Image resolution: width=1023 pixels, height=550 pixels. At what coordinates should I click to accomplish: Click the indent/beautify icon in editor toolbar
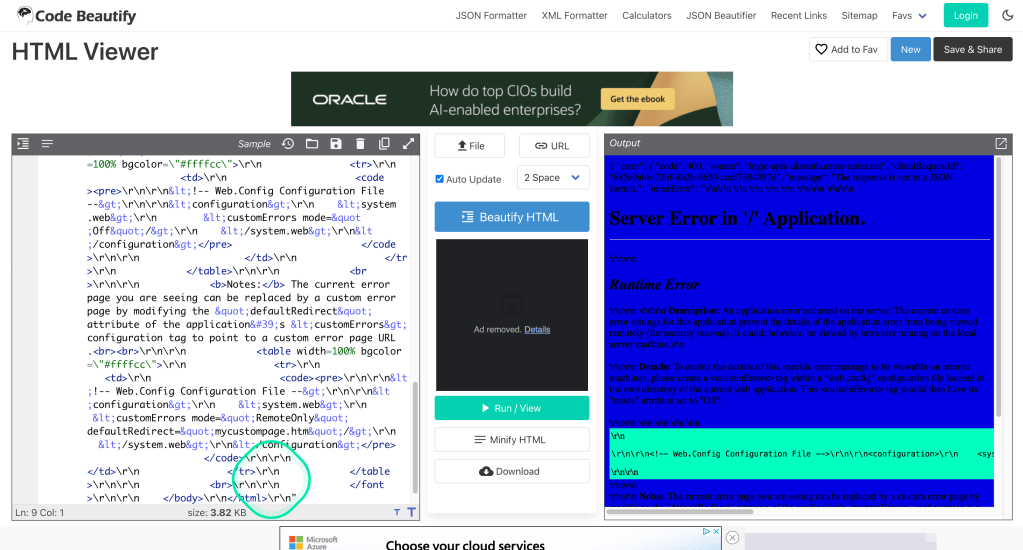(23, 144)
